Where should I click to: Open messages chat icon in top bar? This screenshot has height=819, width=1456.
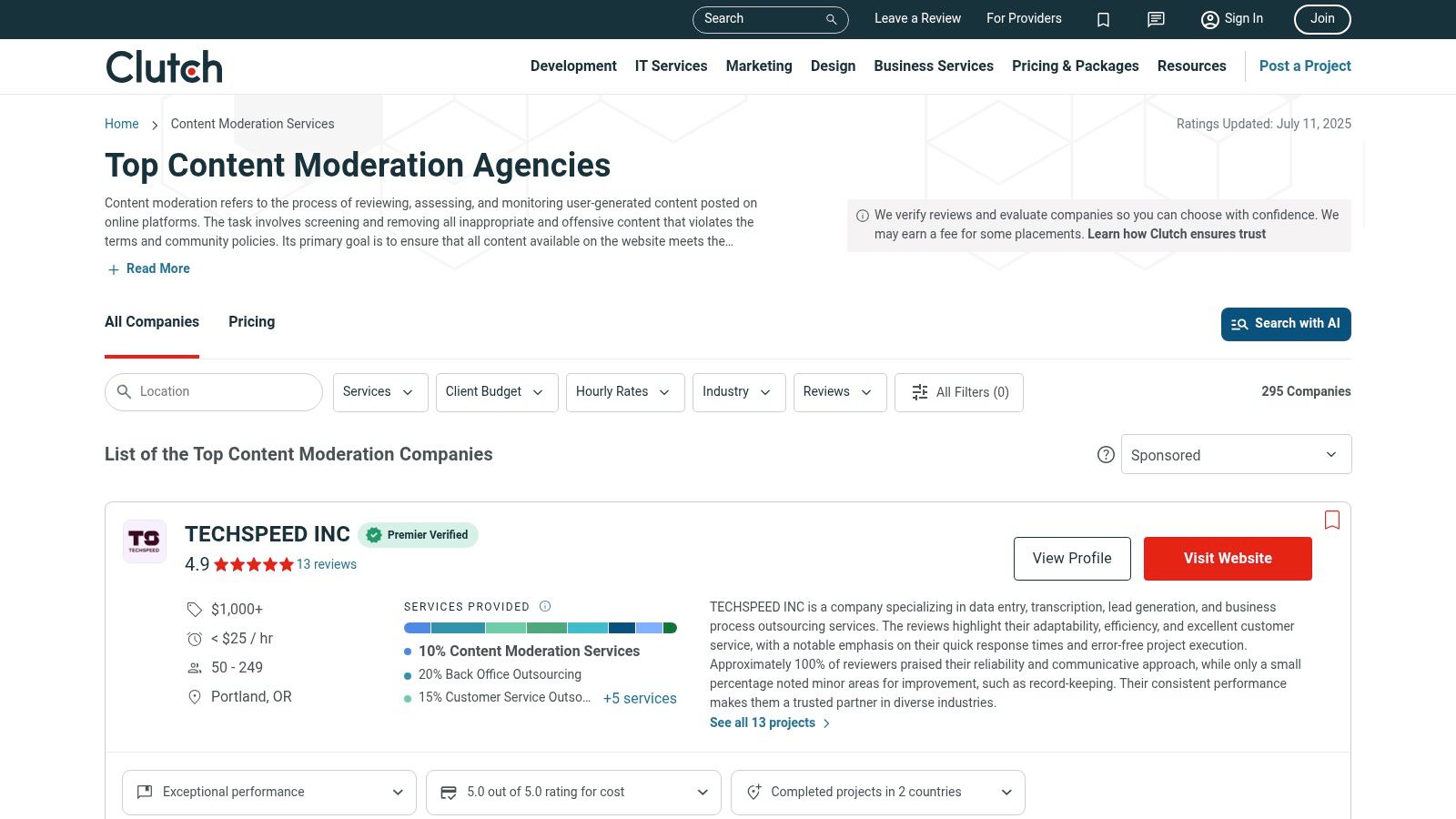click(x=1156, y=19)
